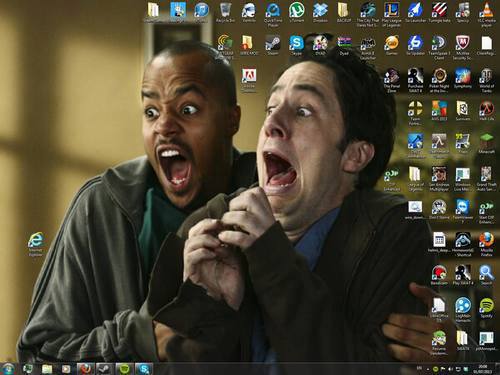Screen dimensions: 500x375
Task: Open Firefox from the taskbar
Action: coord(85,369)
